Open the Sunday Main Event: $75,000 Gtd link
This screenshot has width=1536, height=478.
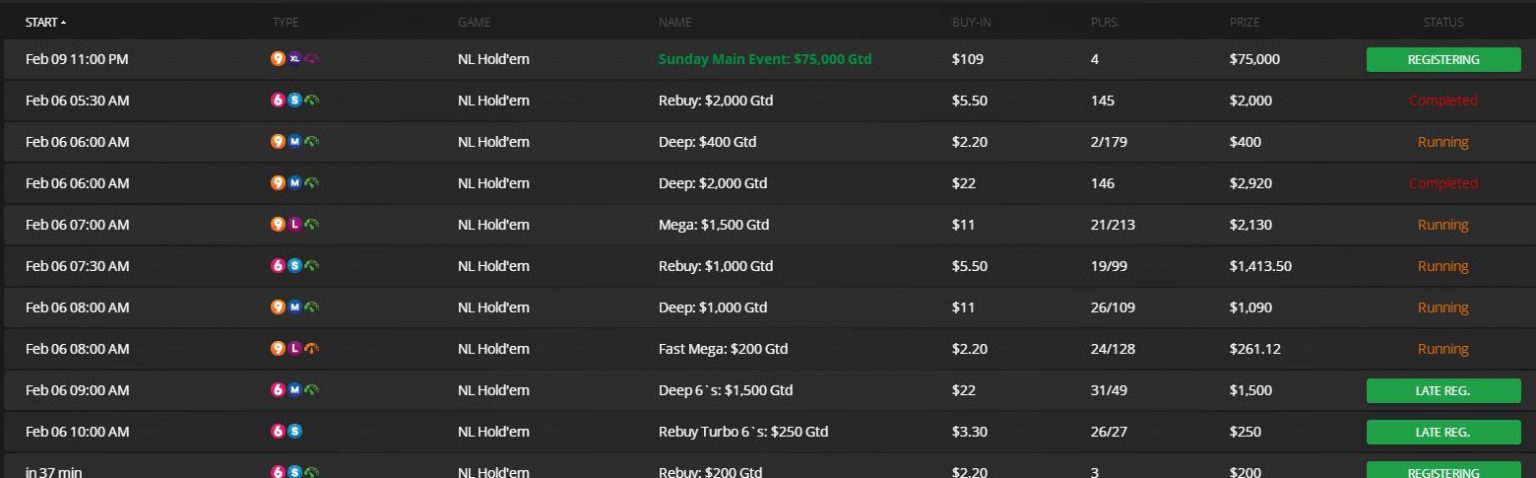tap(764, 59)
